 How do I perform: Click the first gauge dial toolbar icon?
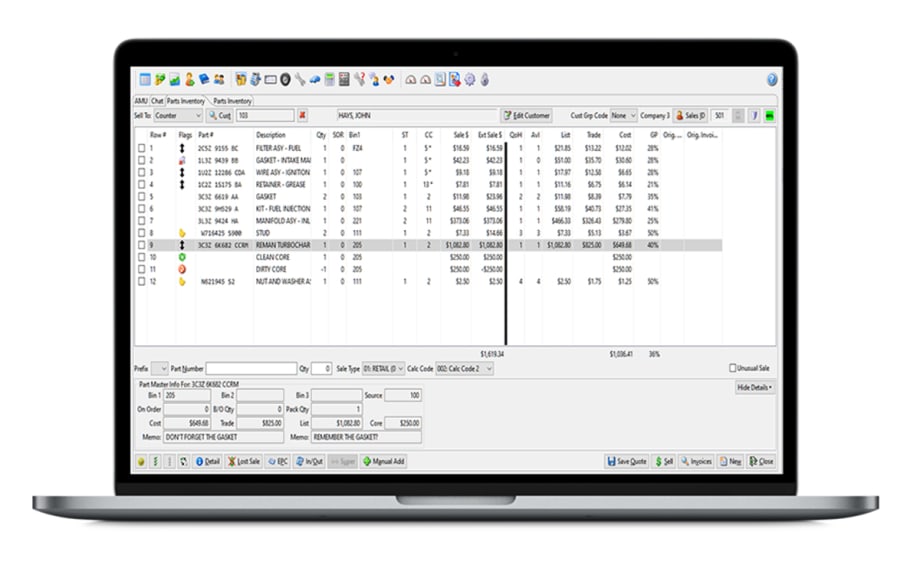(411, 79)
